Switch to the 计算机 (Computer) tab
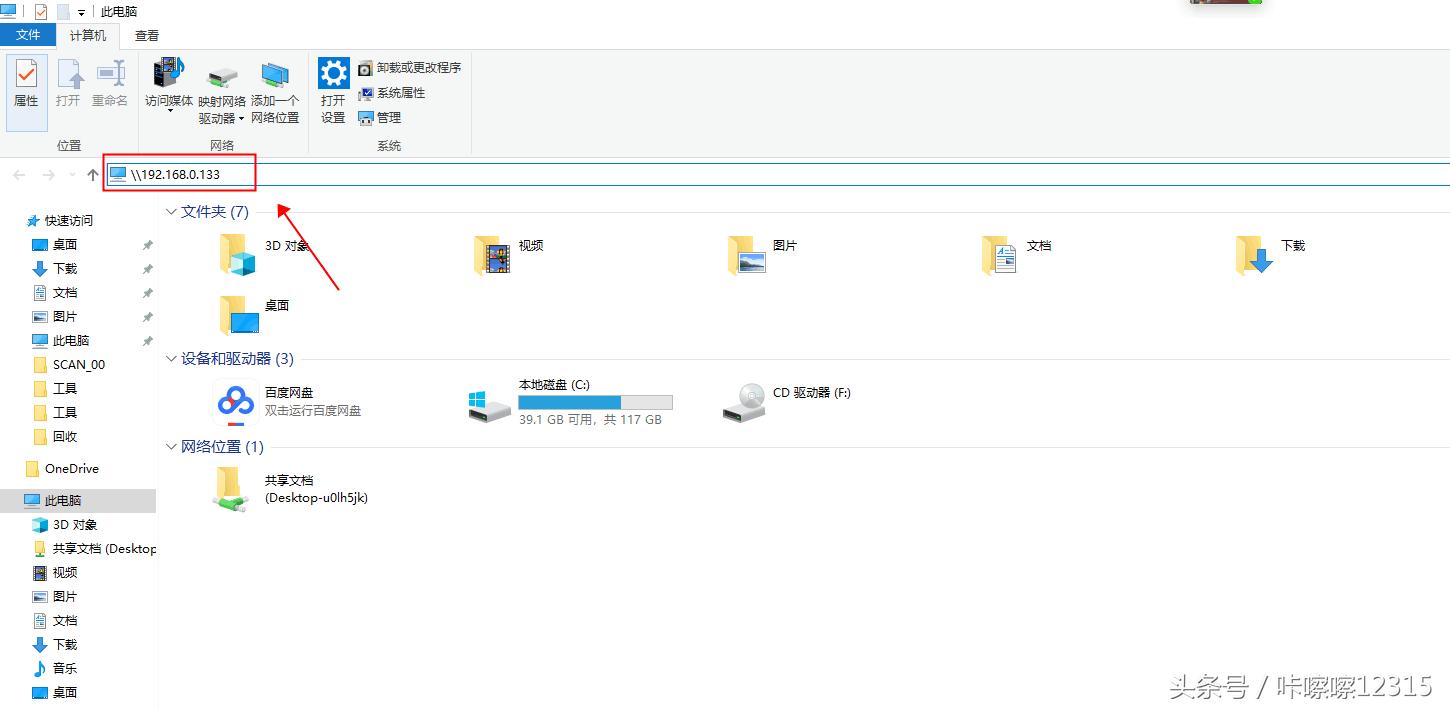This screenshot has width=1450, height=710. pyautogui.click(x=88, y=35)
